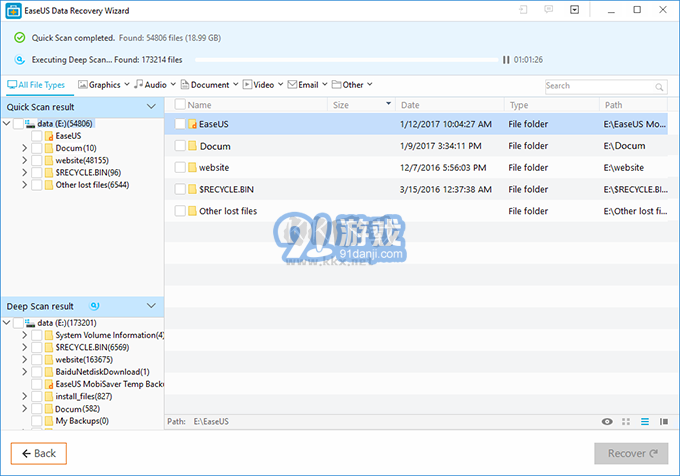Expand the Graphics dropdown arrow
680x476 pixels.
click(x=127, y=85)
